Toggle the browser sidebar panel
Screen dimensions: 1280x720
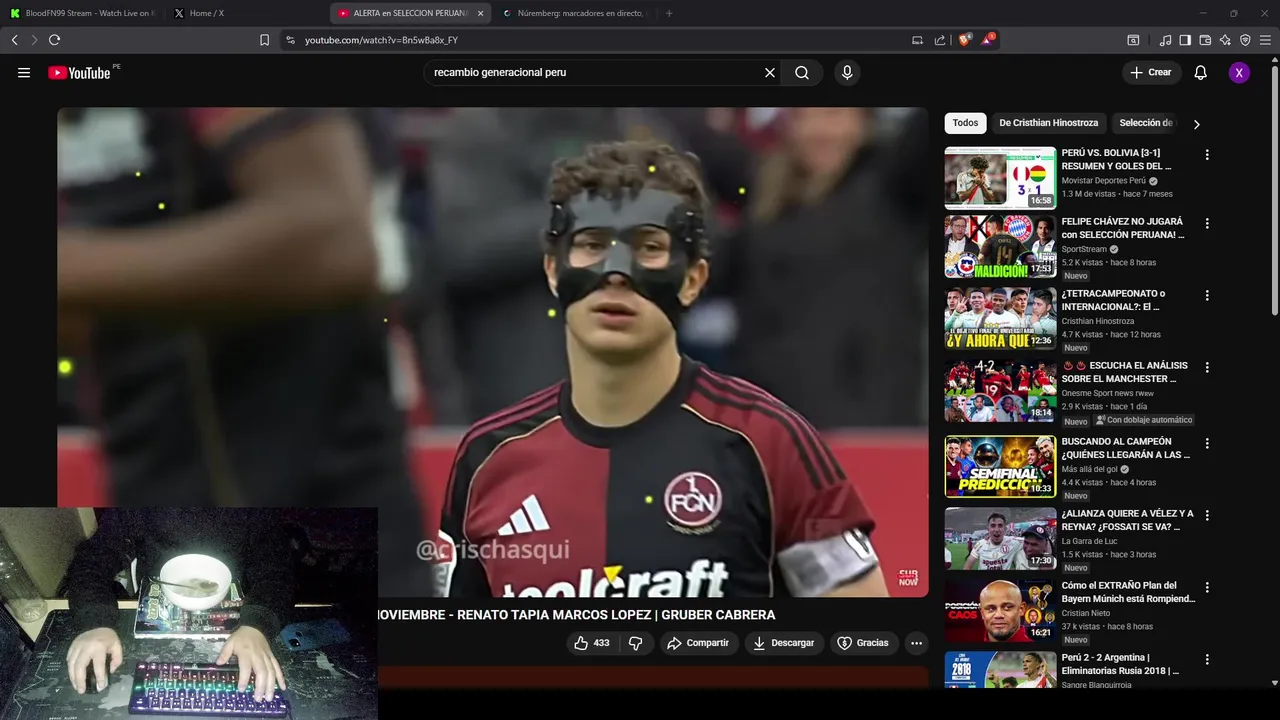point(1185,40)
